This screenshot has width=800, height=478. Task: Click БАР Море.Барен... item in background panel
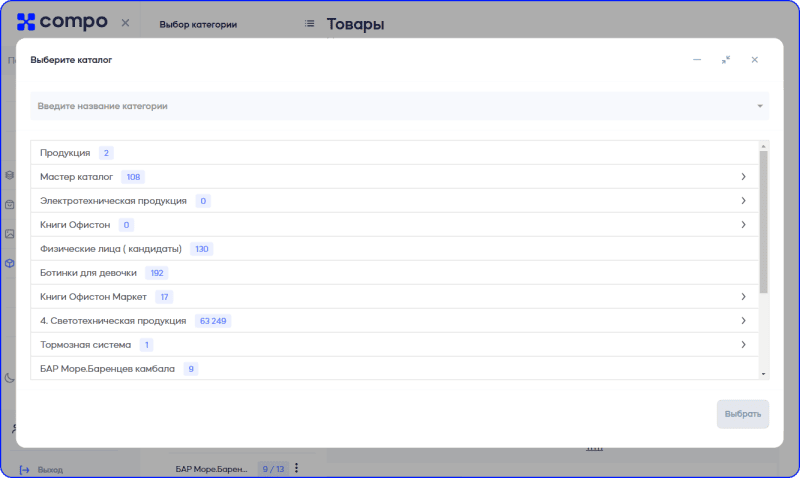[211, 469]
